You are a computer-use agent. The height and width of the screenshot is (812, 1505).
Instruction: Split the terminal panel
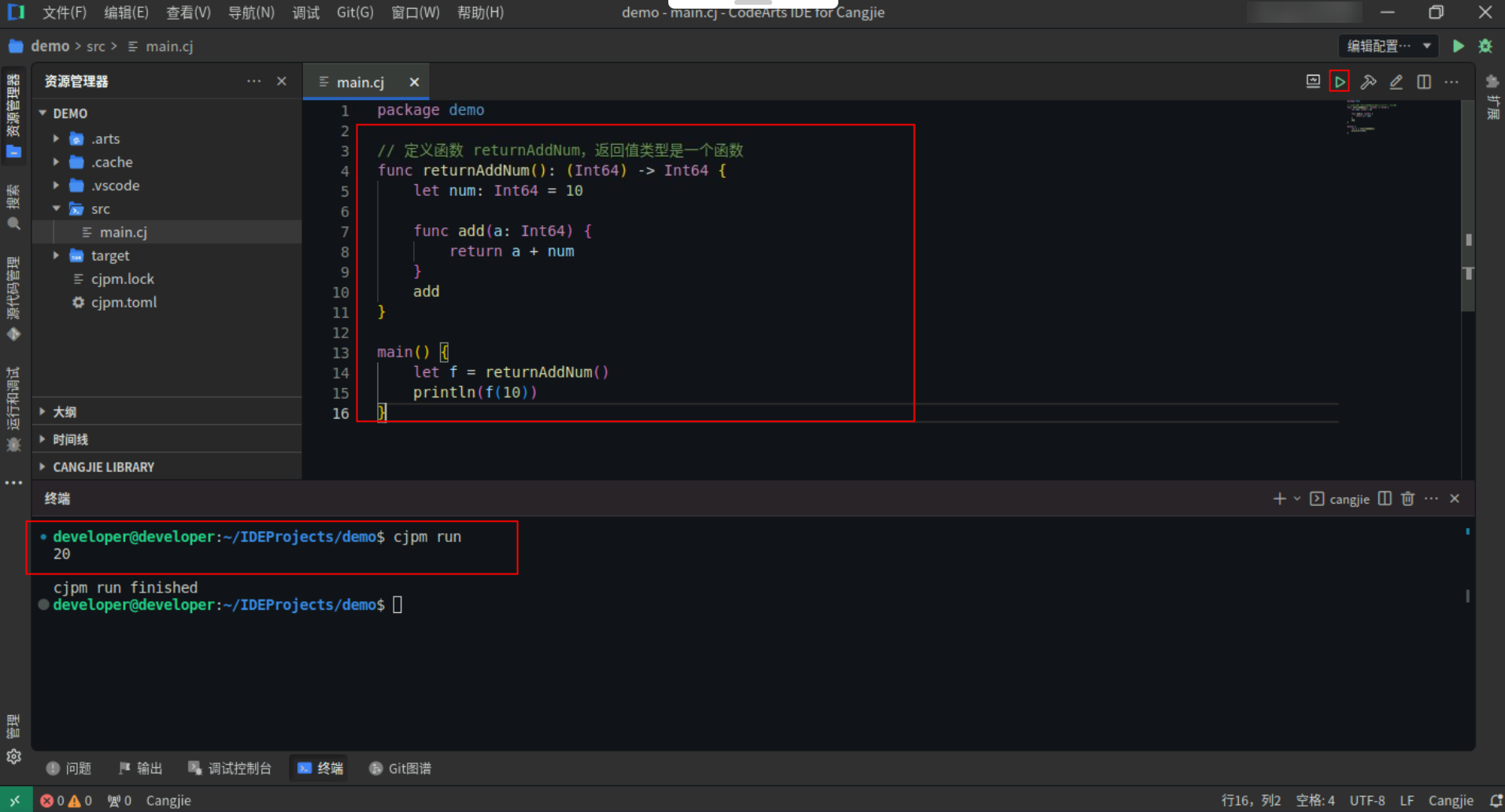click(1385, 499)
